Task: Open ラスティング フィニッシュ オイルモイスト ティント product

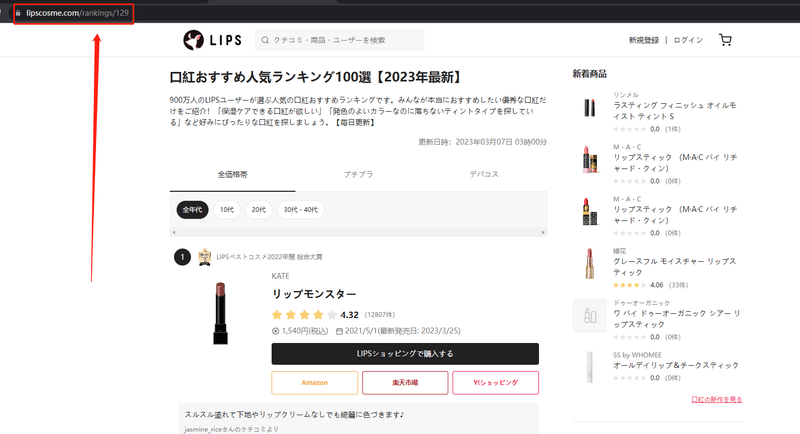Action: coord(674,111)
